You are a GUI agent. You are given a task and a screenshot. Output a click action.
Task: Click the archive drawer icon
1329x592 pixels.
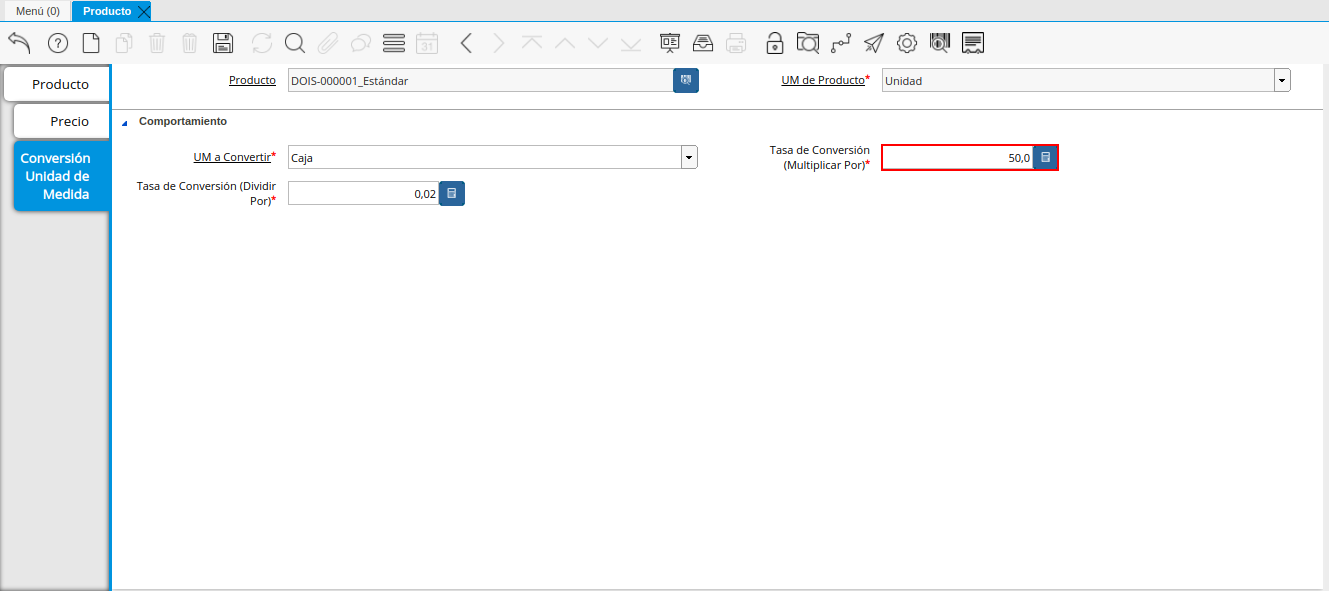click(703, 43)
